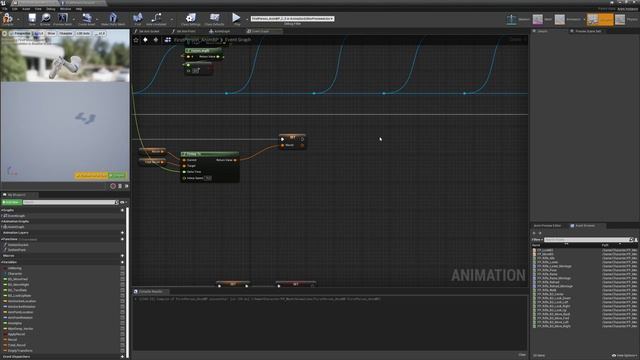Click the Create Asset toolbar icon

click(87, 18)
